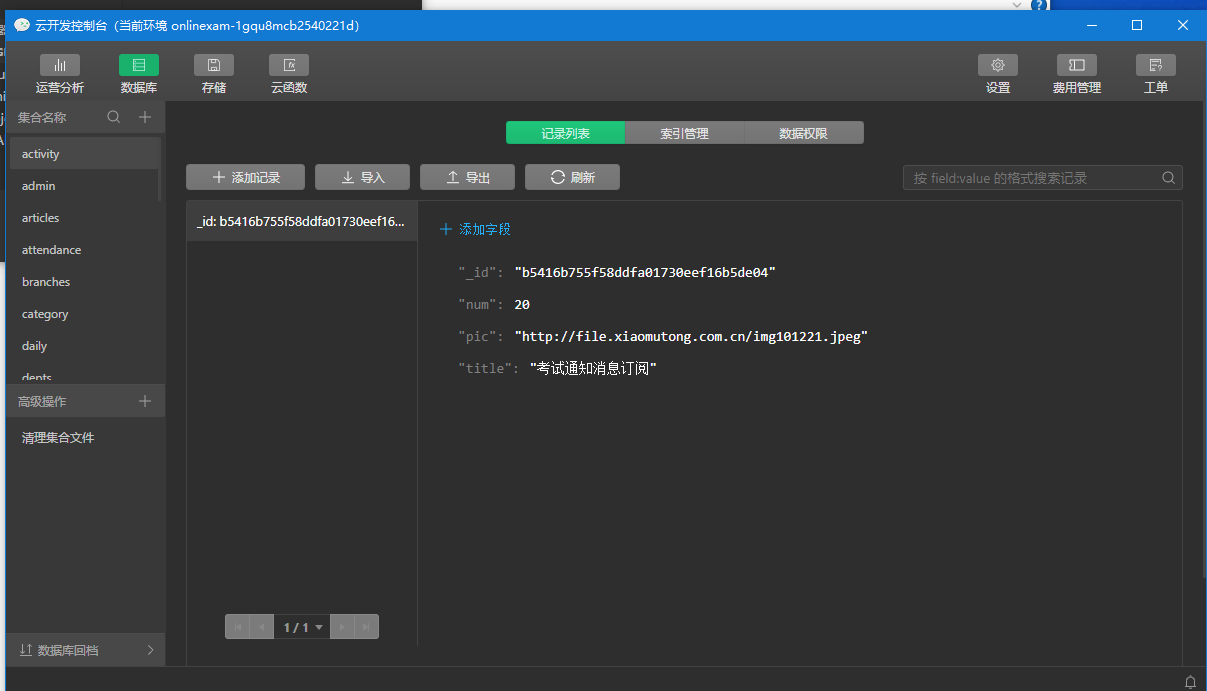Select the daily collection

[x=83, y=346]
